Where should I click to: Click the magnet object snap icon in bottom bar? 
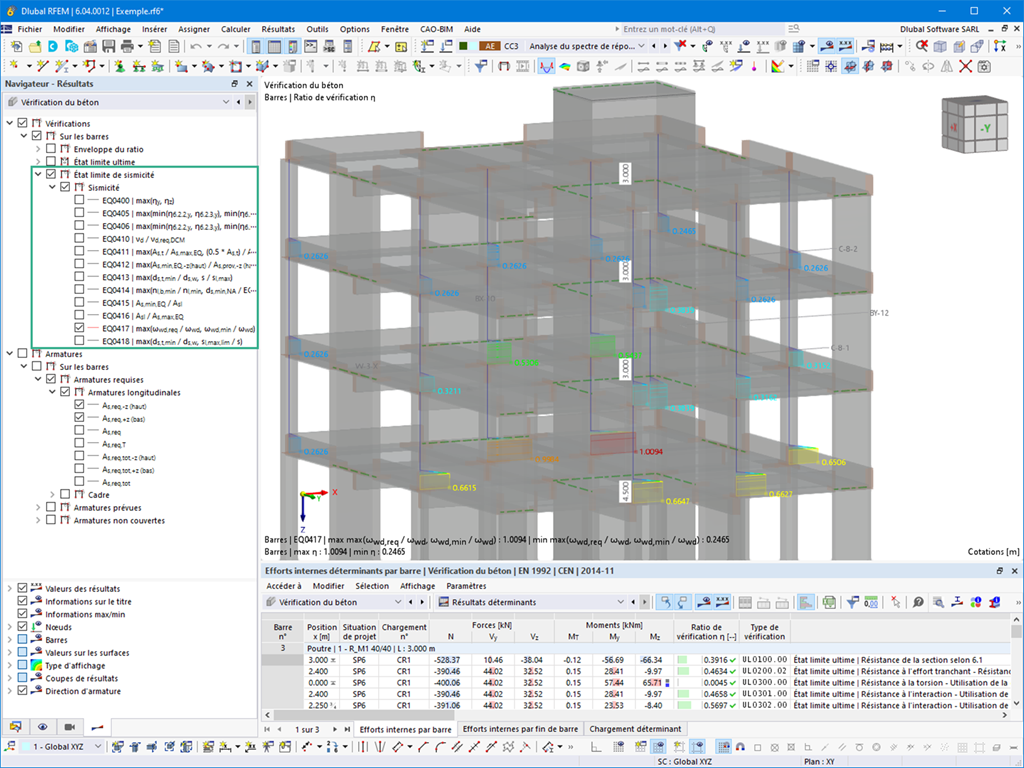740,746
